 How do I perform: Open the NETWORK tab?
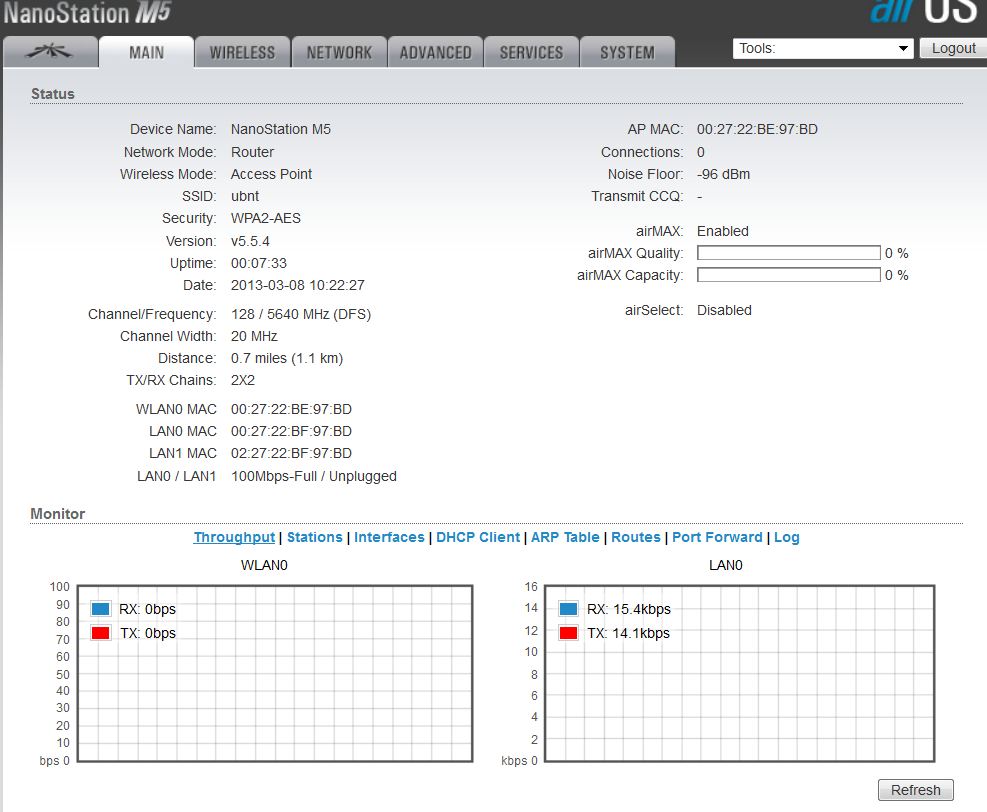339,52
